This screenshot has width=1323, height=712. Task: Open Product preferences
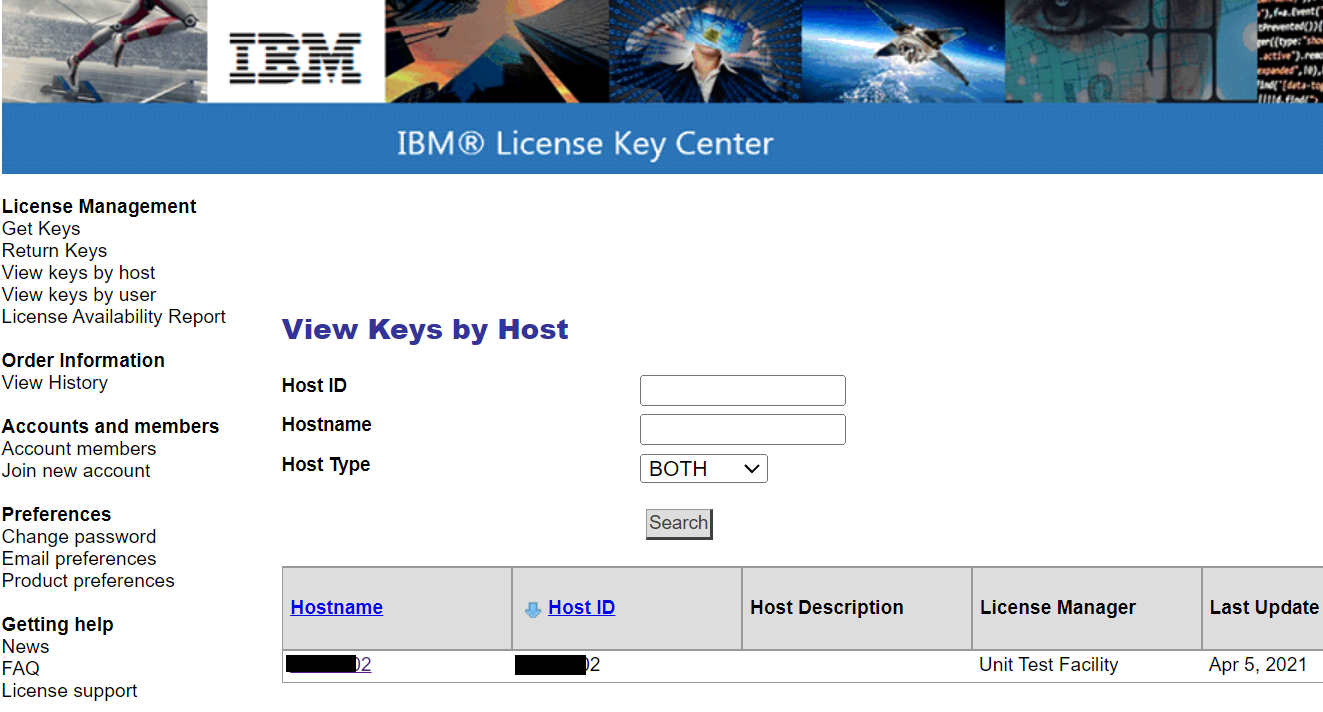click(x=88, y=581)
